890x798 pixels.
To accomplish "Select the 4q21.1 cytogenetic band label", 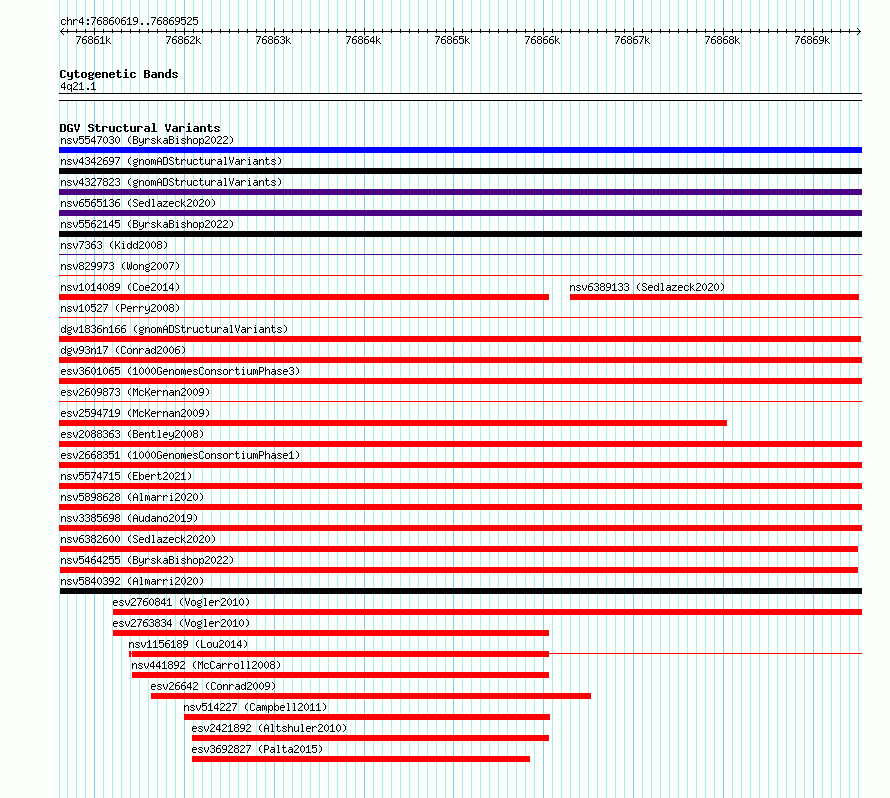I will click(78, 86).
